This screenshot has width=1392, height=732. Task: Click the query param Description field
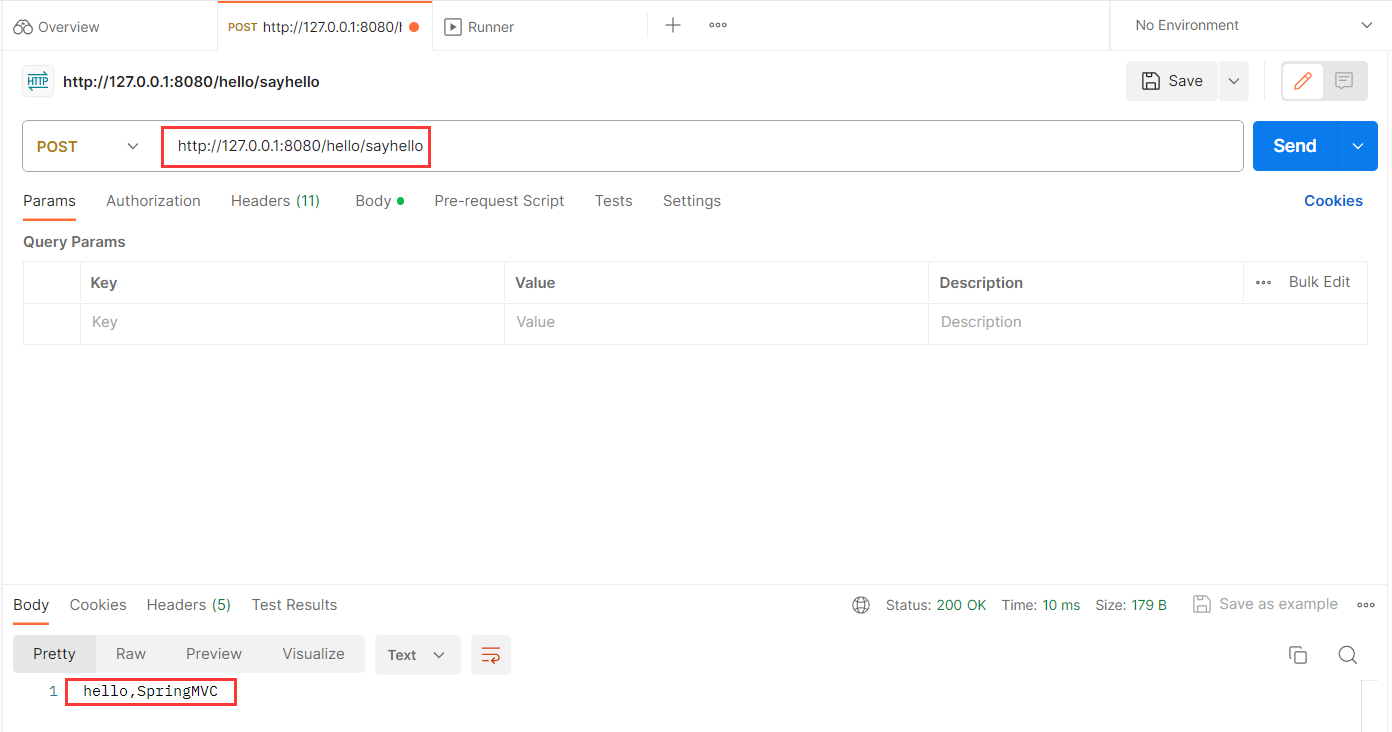click(1147, 322)
